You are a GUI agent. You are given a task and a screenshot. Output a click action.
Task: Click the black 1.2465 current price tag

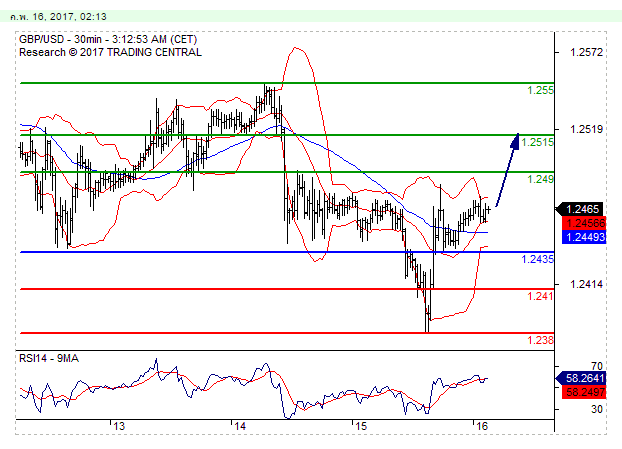[x=580, y=209]
